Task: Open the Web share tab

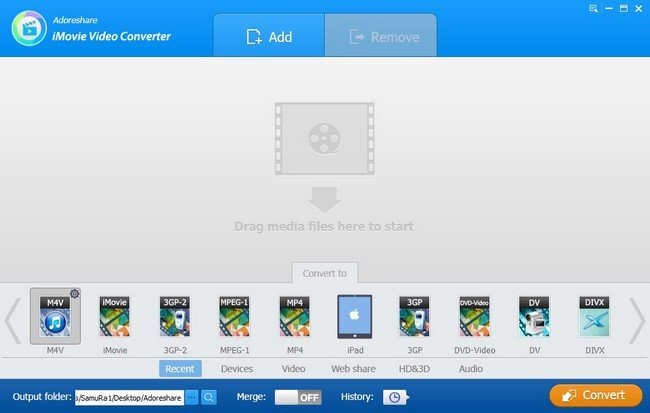Action: point(352,369)
